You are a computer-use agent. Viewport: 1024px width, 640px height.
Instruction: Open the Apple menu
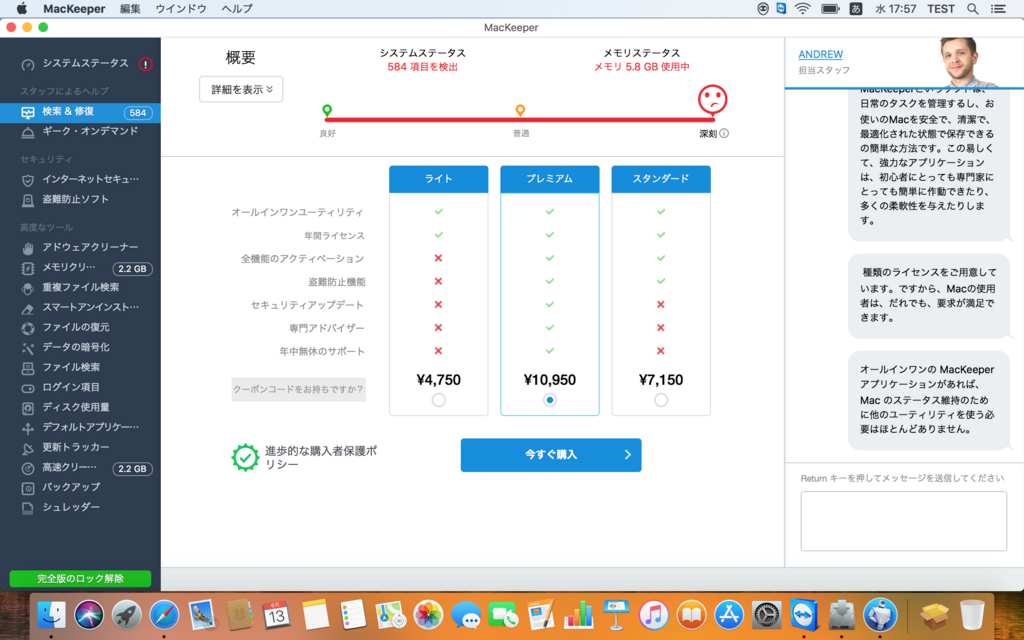click(x=22, y=8)
